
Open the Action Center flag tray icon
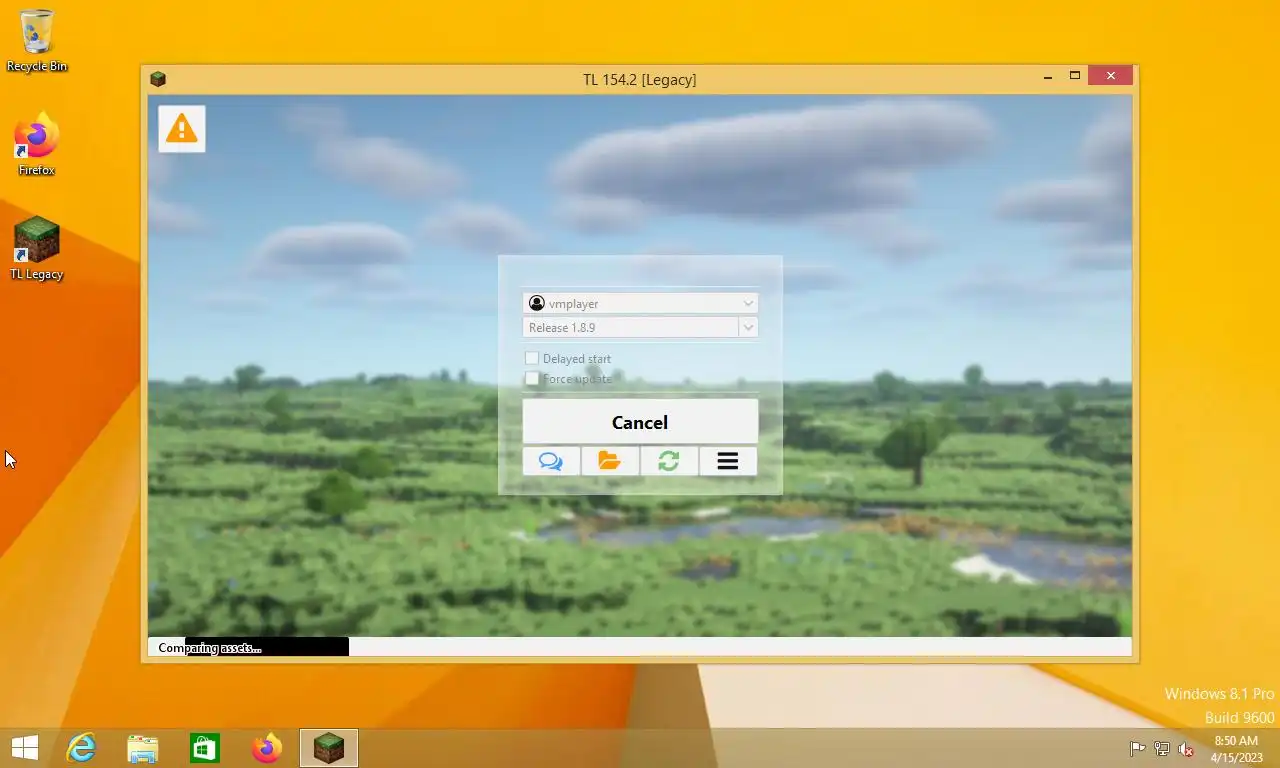pos(1137,748)
